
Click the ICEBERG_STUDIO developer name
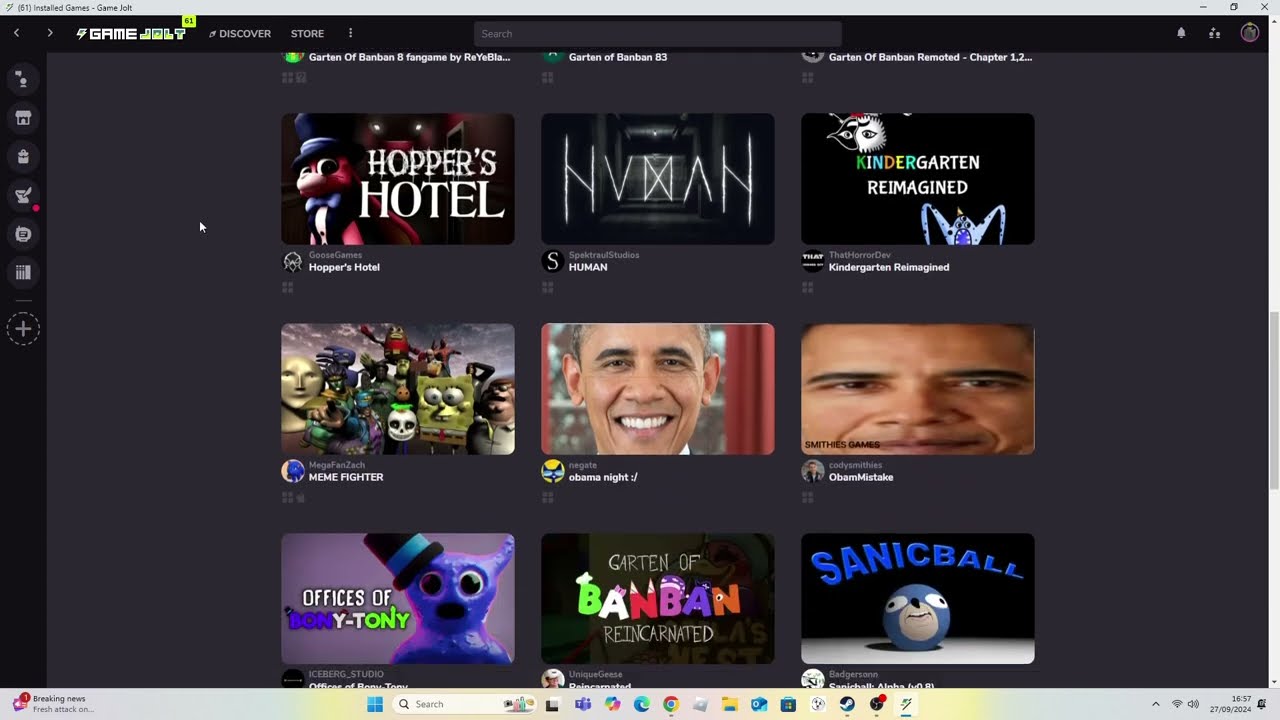[x=346, y=675]
